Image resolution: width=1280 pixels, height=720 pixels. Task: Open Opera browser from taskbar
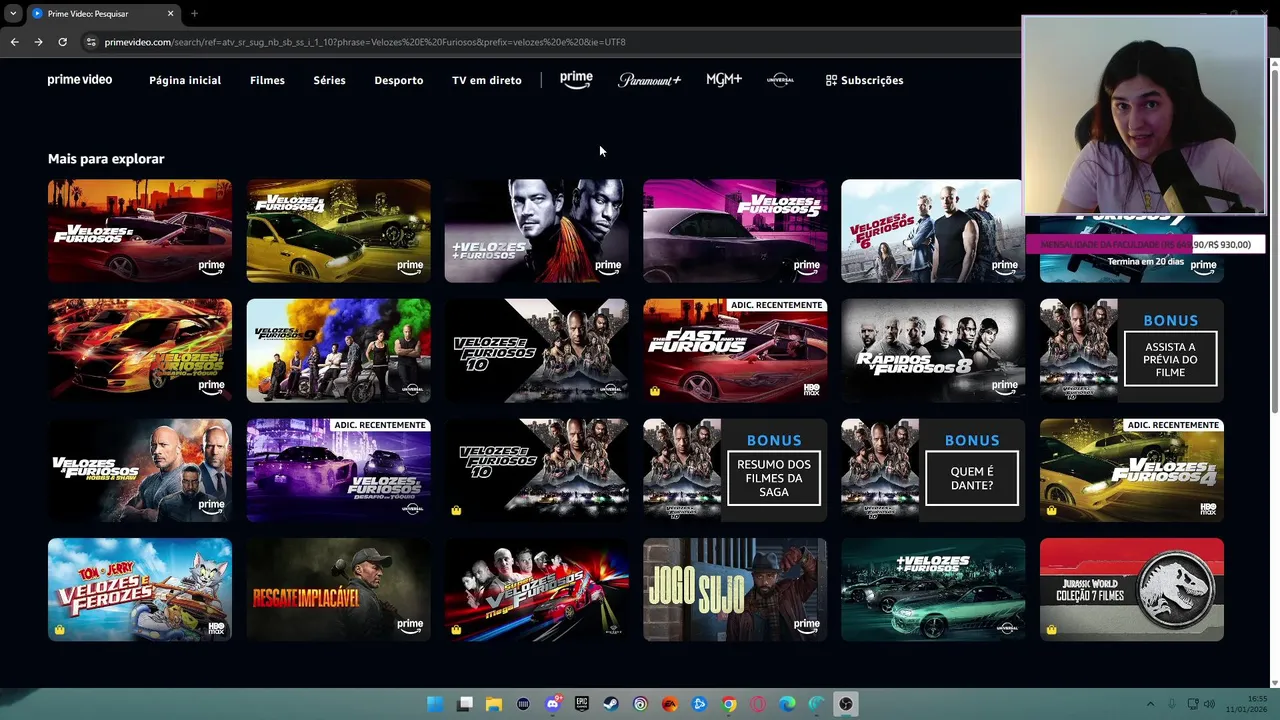coord(758,704)
